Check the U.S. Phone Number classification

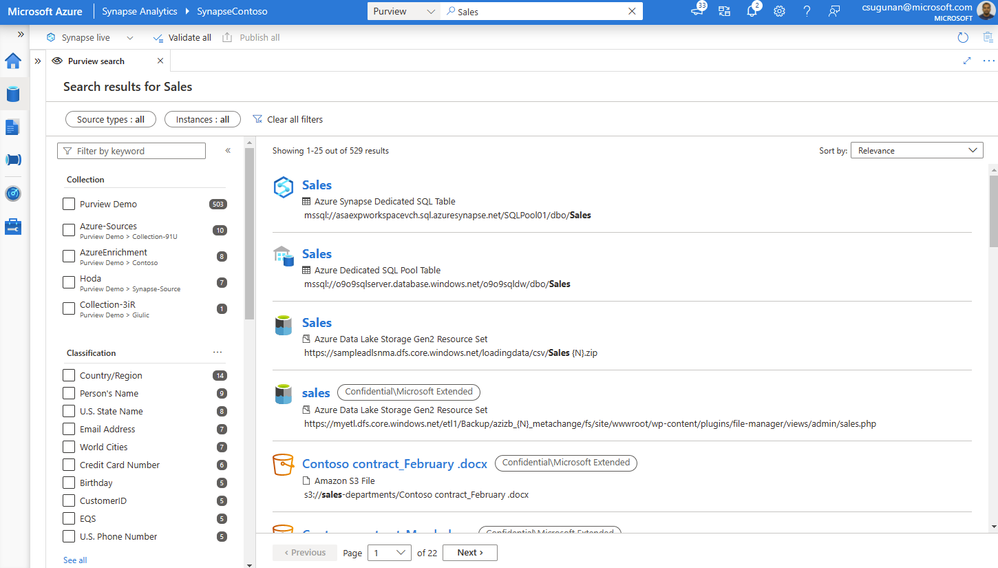tap(69, 536)
